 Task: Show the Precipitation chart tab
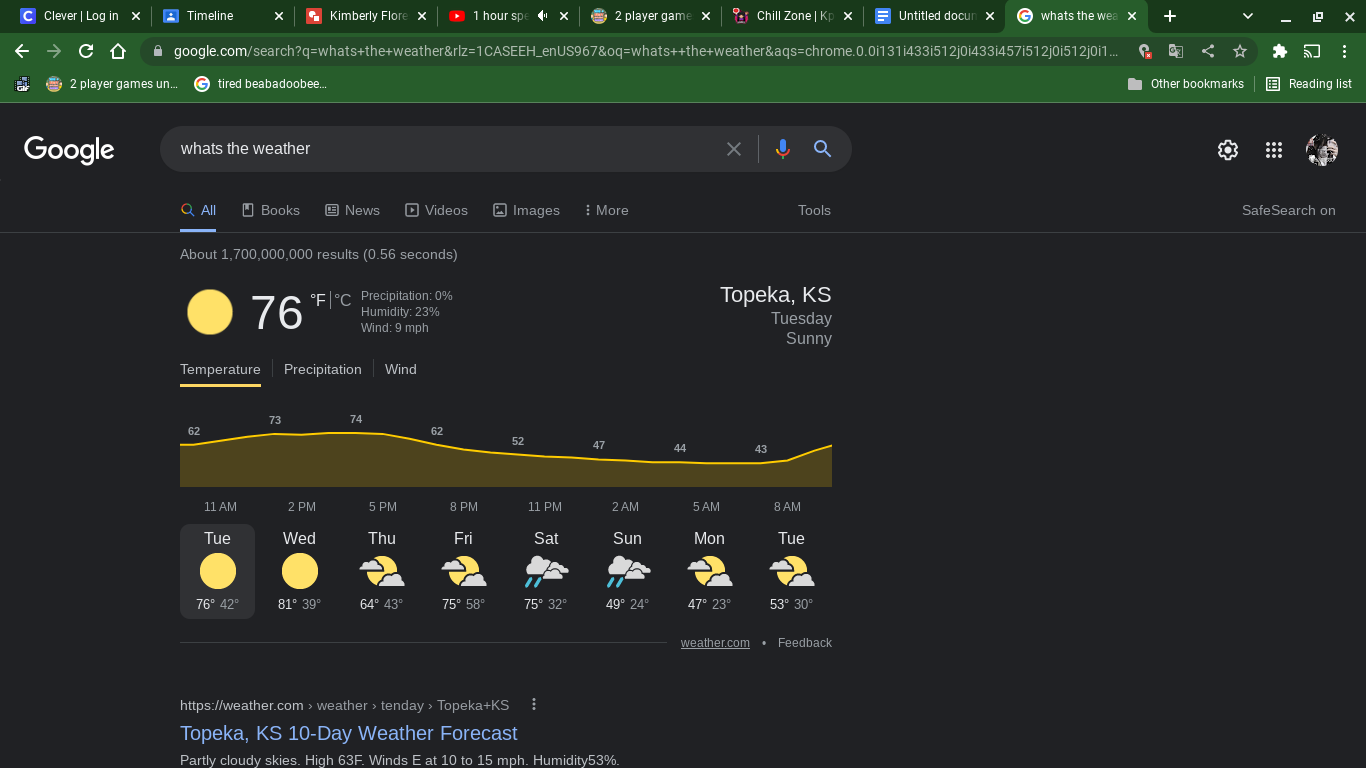coord(322,369)
